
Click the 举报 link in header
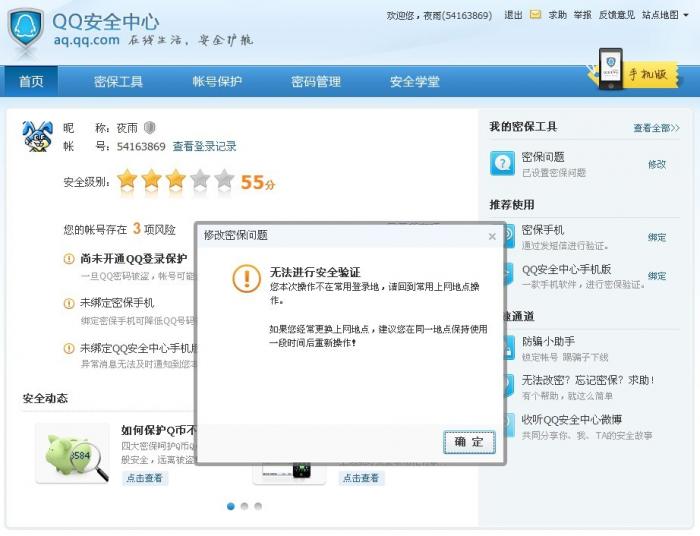pos(582,15)
